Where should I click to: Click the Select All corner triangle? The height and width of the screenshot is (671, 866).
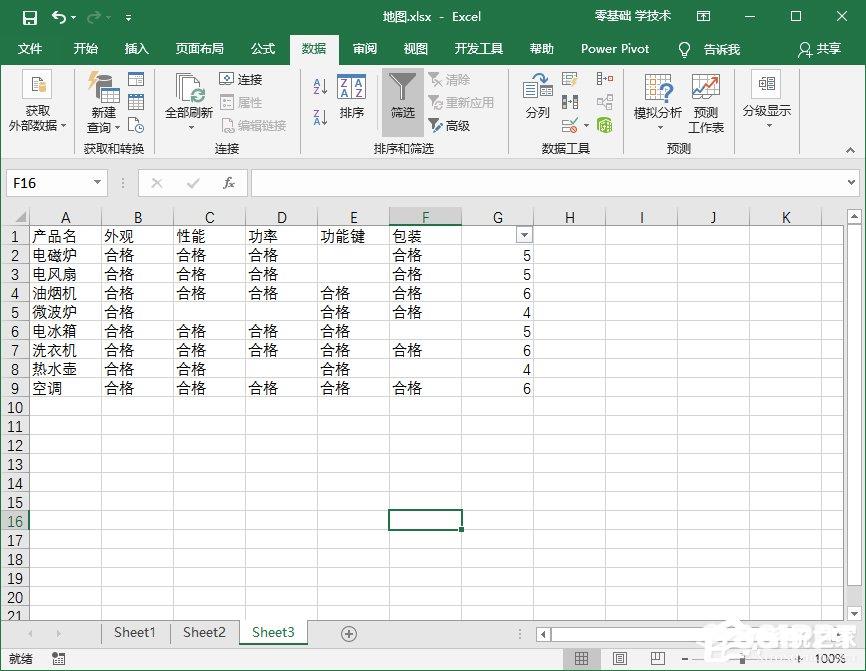20,216
